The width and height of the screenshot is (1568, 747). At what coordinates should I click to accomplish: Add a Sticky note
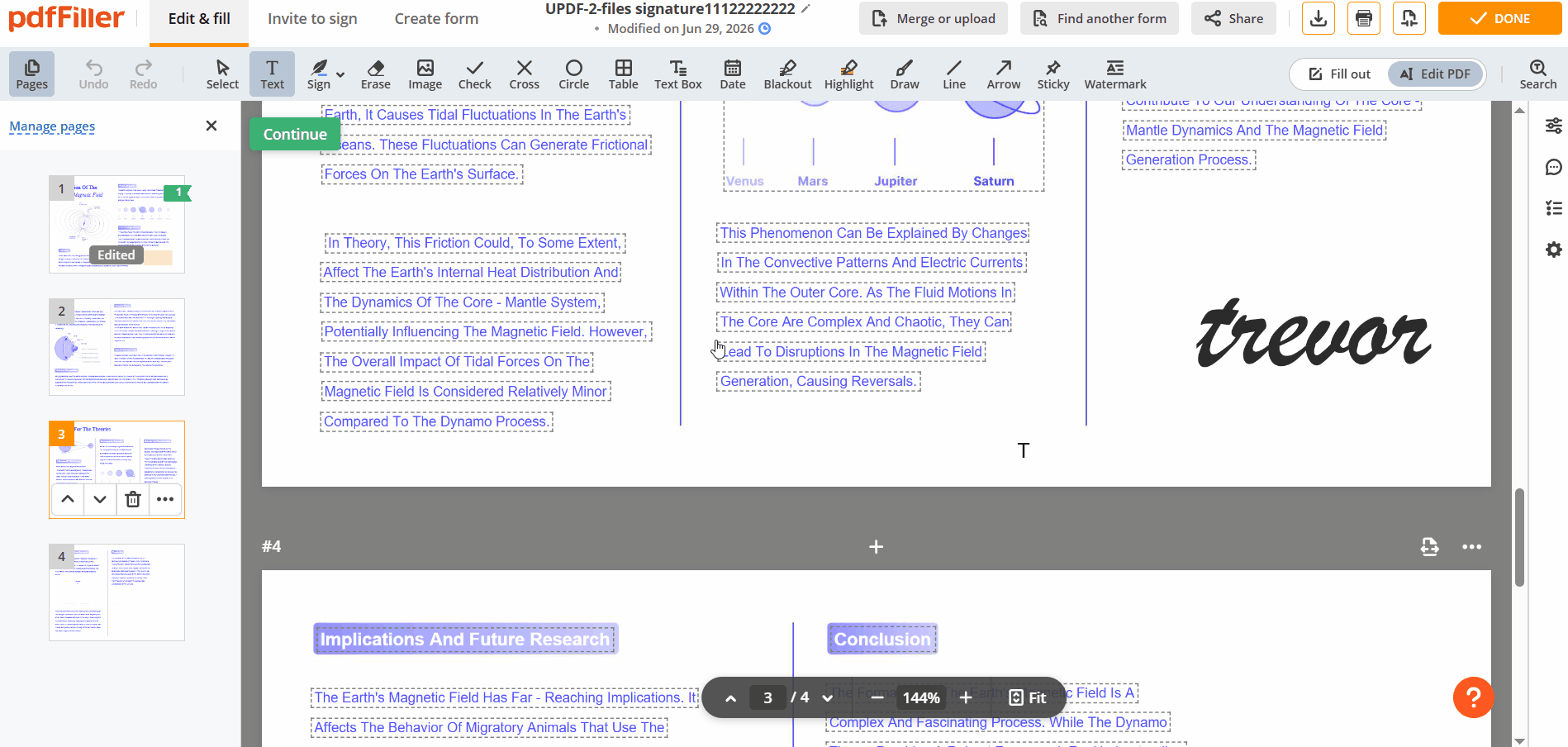coord(1053,74)
